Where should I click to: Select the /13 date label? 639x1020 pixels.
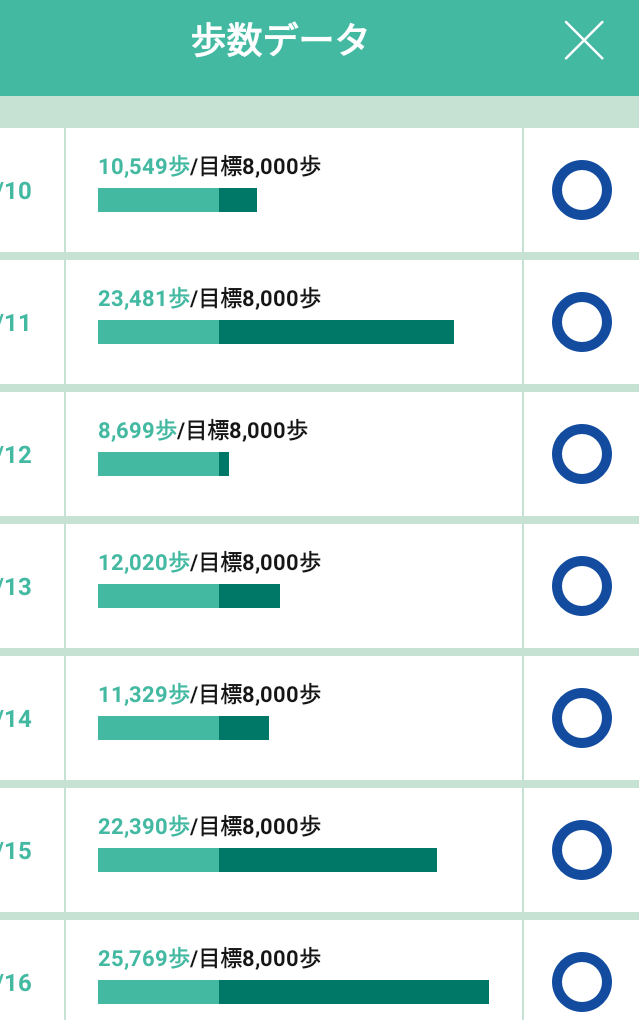click(x=16, y=587)
